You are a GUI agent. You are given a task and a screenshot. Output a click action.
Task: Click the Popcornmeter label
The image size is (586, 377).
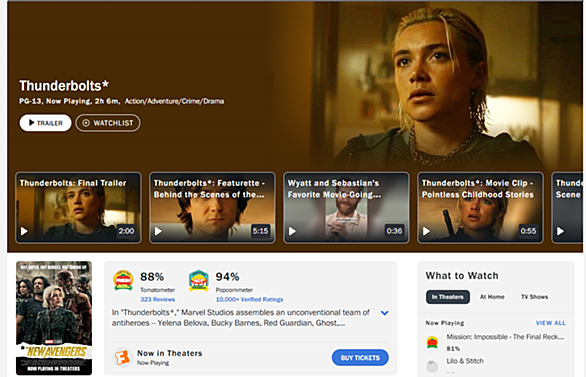coord(234,290)
